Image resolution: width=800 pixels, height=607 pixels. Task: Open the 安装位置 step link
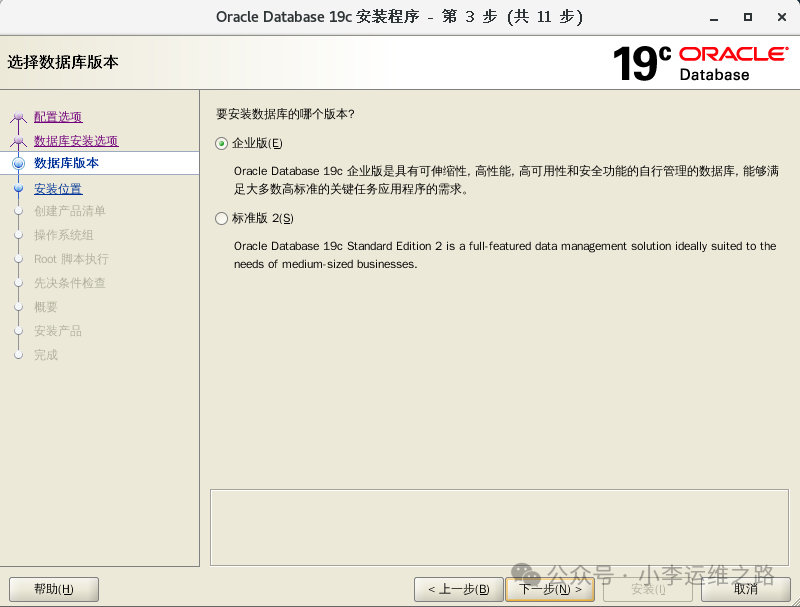(58, 189)
